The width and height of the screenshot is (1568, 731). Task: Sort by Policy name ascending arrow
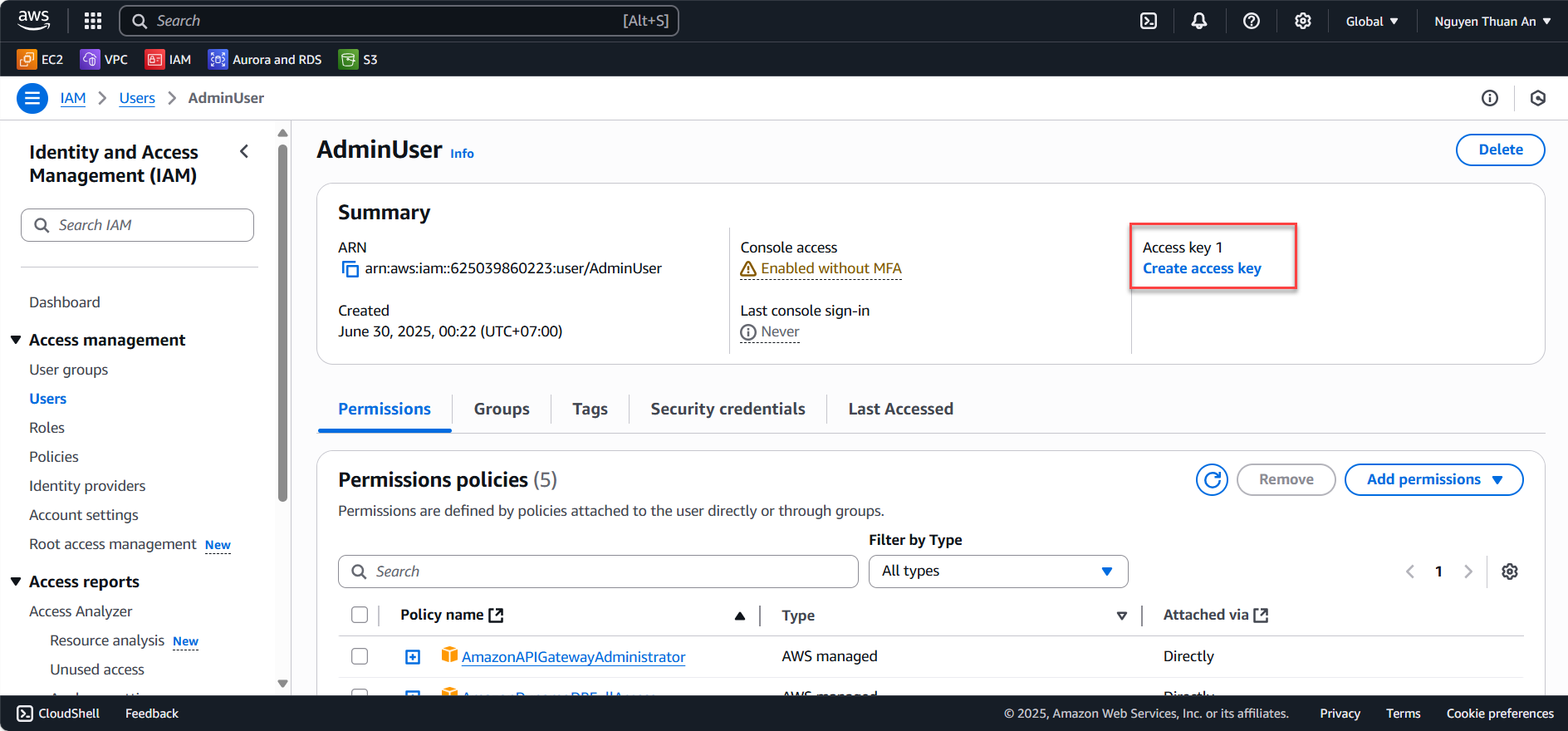coord(740,616)
